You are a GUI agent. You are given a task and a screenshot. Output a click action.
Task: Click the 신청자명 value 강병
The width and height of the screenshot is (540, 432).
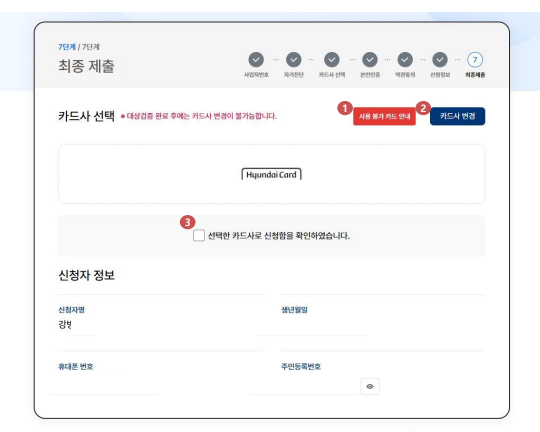pos(65,324)
